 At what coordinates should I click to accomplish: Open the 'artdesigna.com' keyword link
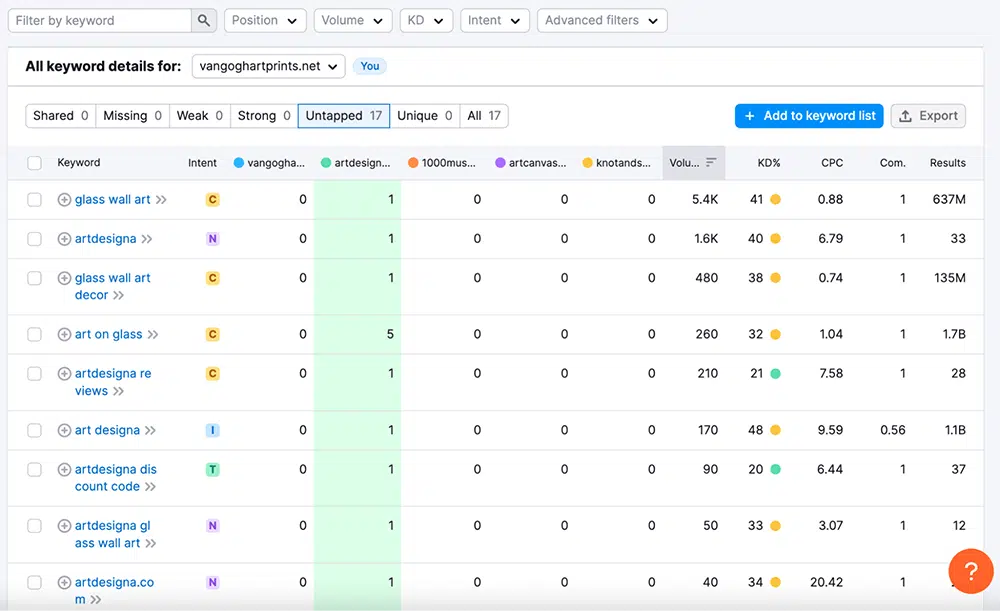[x=114, y=591]
